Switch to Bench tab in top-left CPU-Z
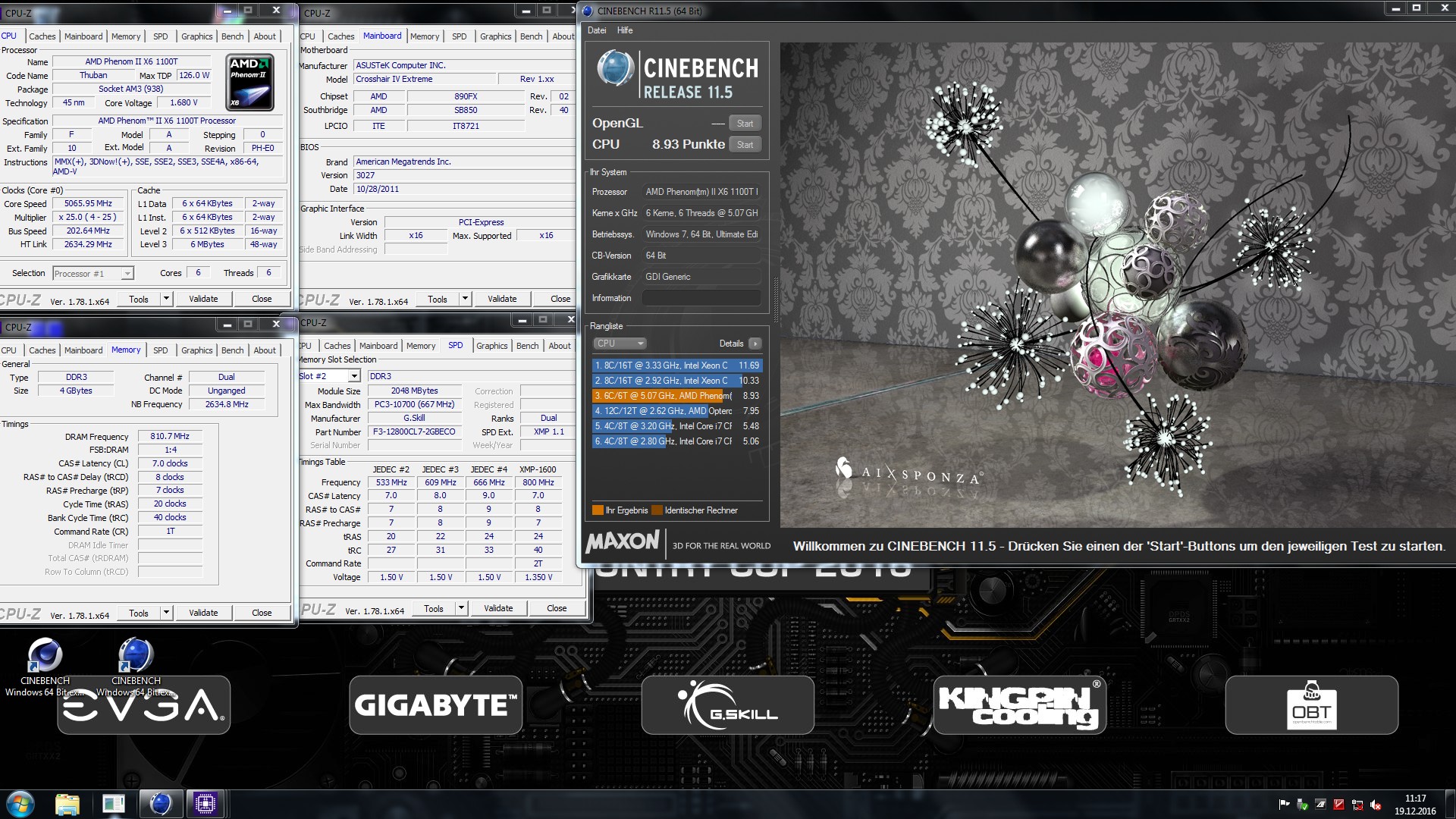 [x=233, y=36]
